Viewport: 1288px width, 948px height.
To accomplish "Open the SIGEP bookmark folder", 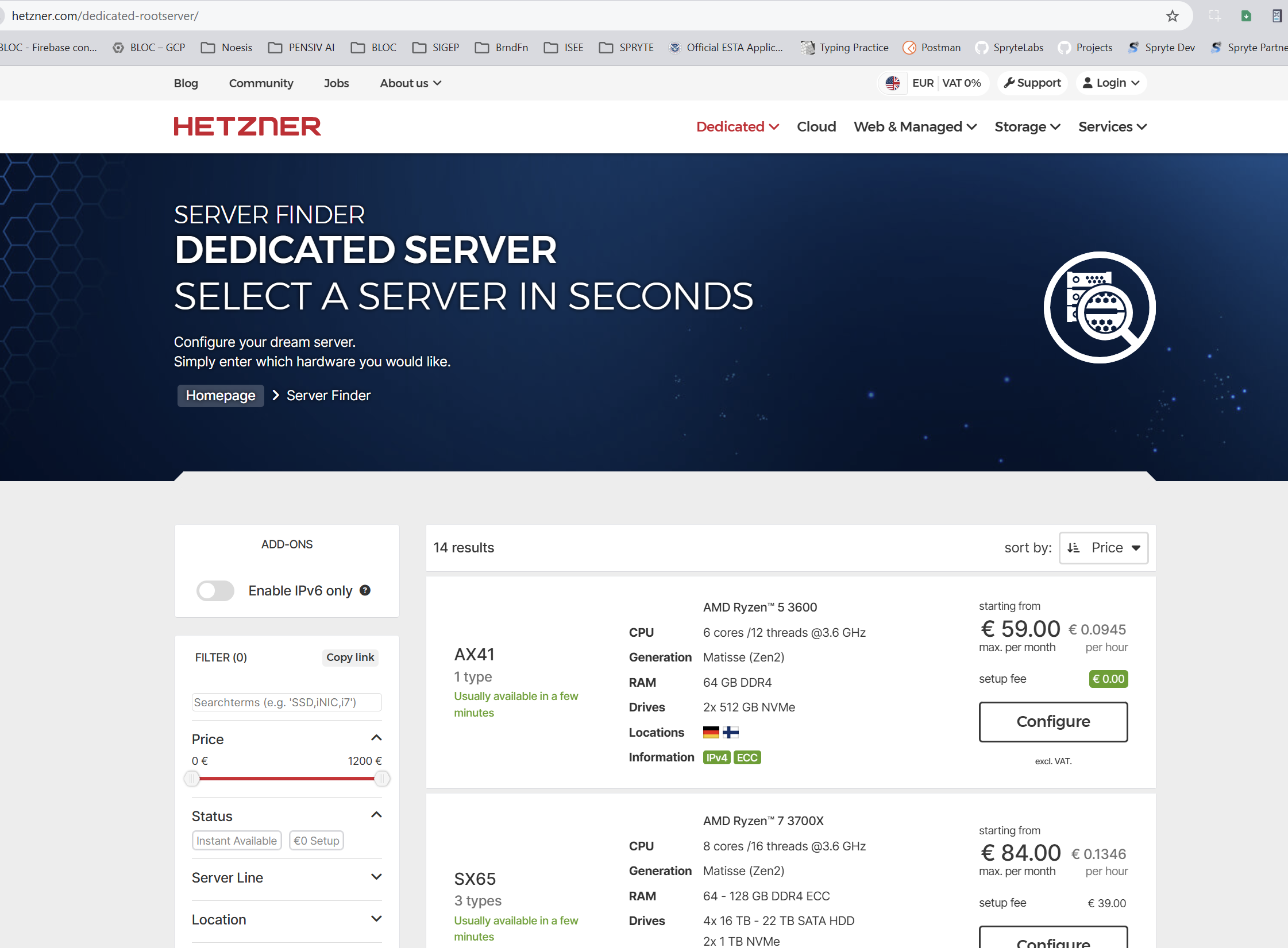I will click(435, 48).
